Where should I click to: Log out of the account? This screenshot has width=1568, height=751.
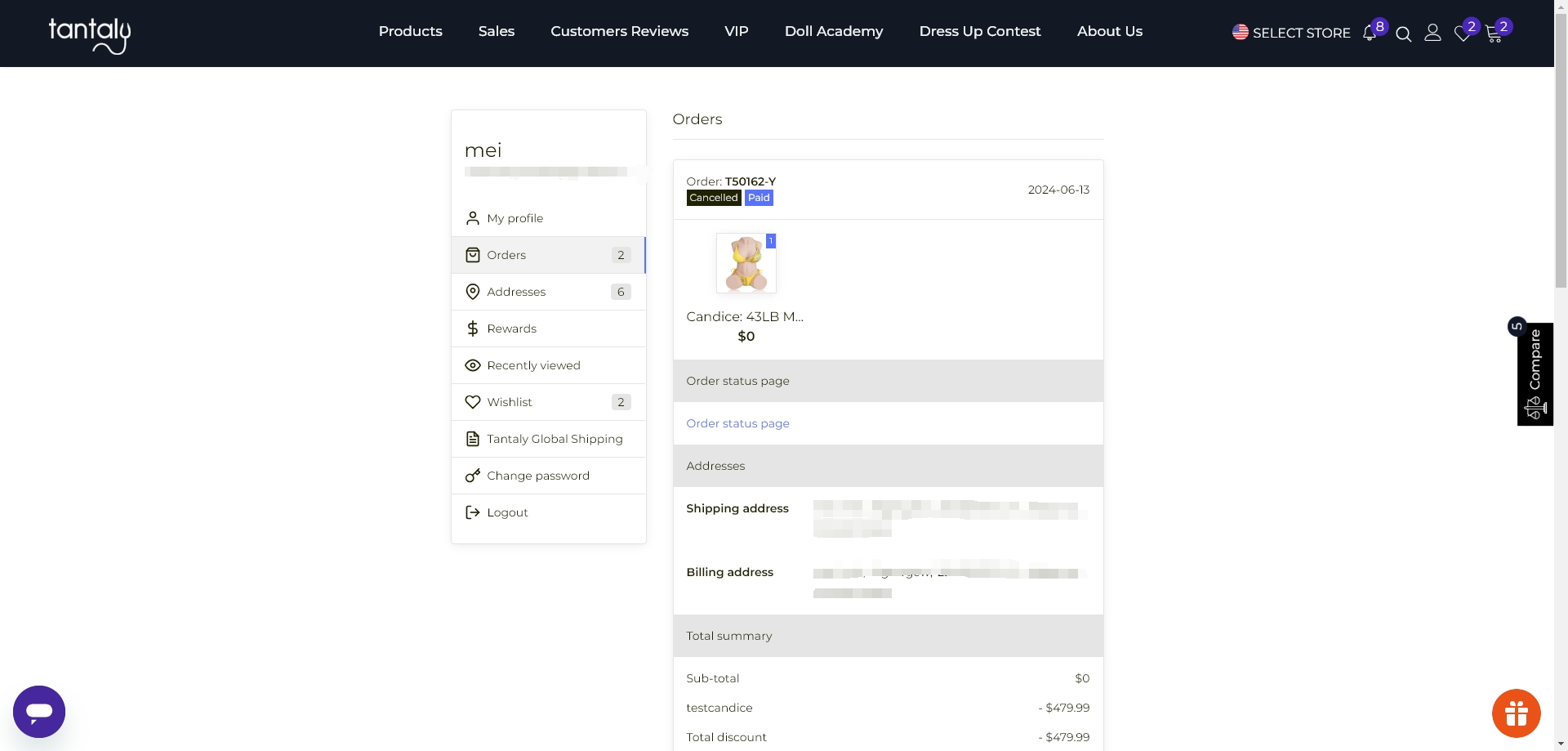549,512
